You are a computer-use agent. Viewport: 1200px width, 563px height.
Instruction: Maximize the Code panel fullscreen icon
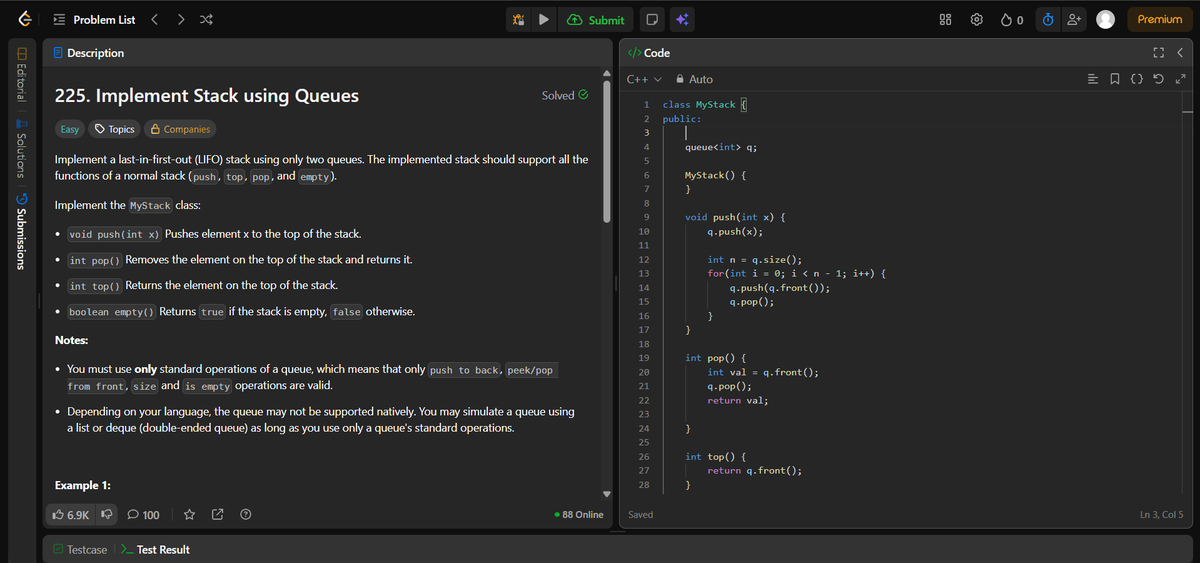pyautogui.click(x=1161, y=53)
